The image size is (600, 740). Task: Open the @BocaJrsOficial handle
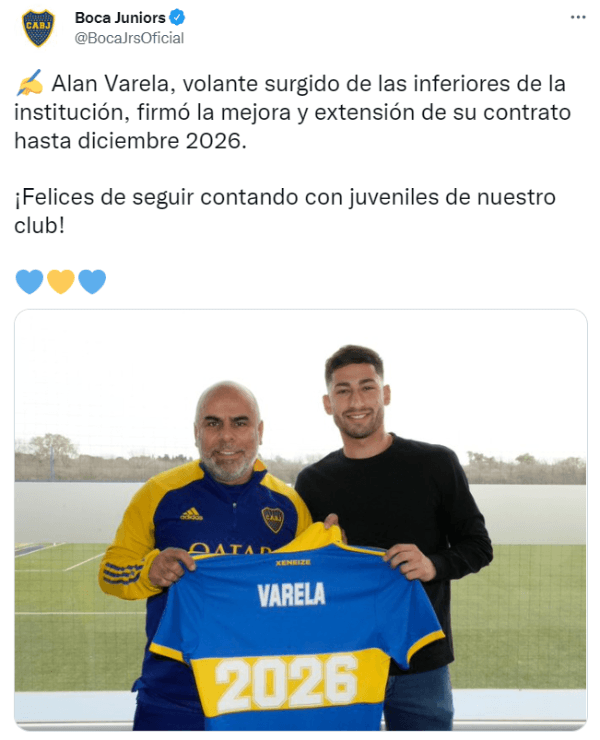(129, 38)
